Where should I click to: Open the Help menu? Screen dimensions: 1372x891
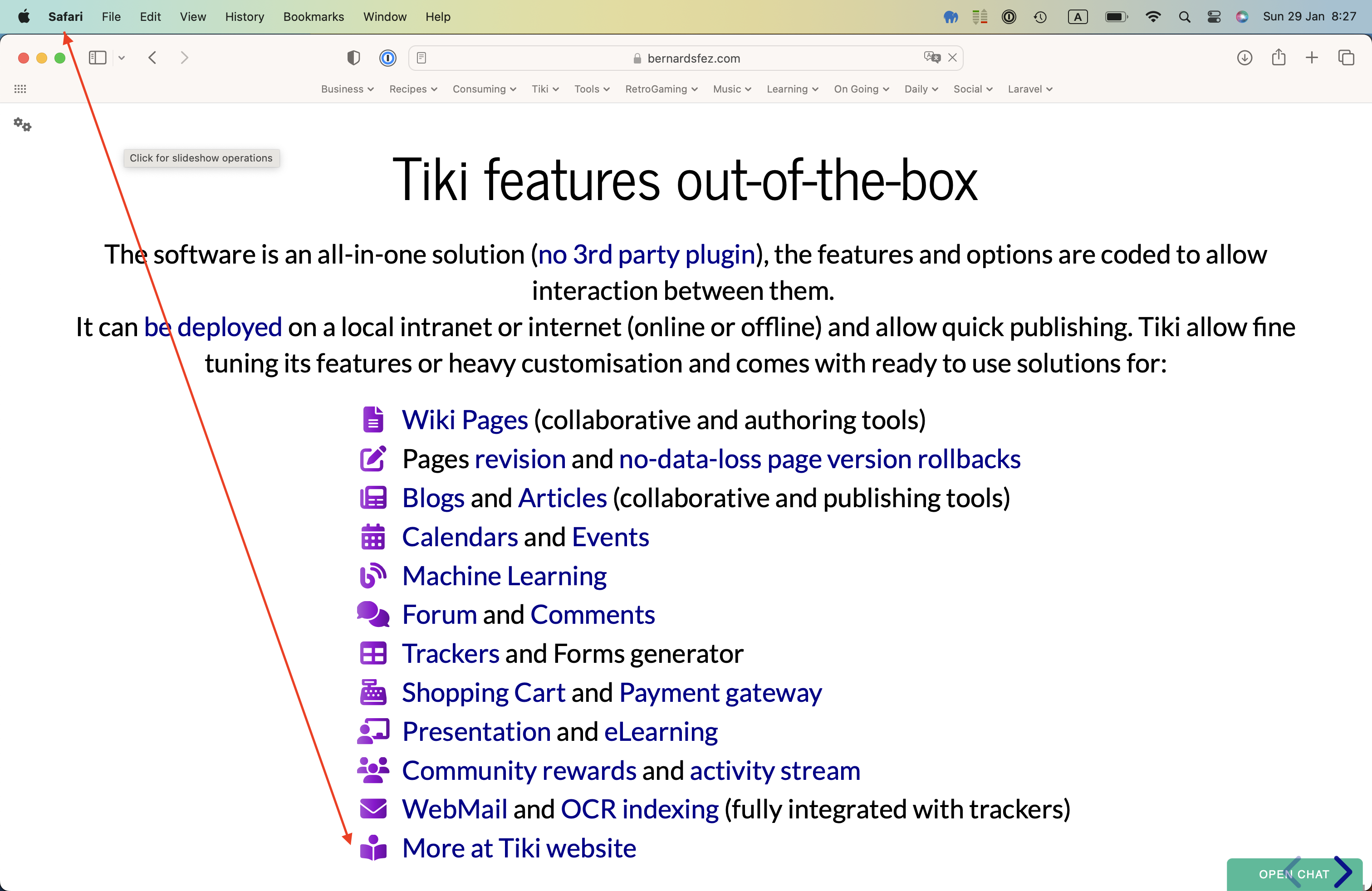click(437, 17)
